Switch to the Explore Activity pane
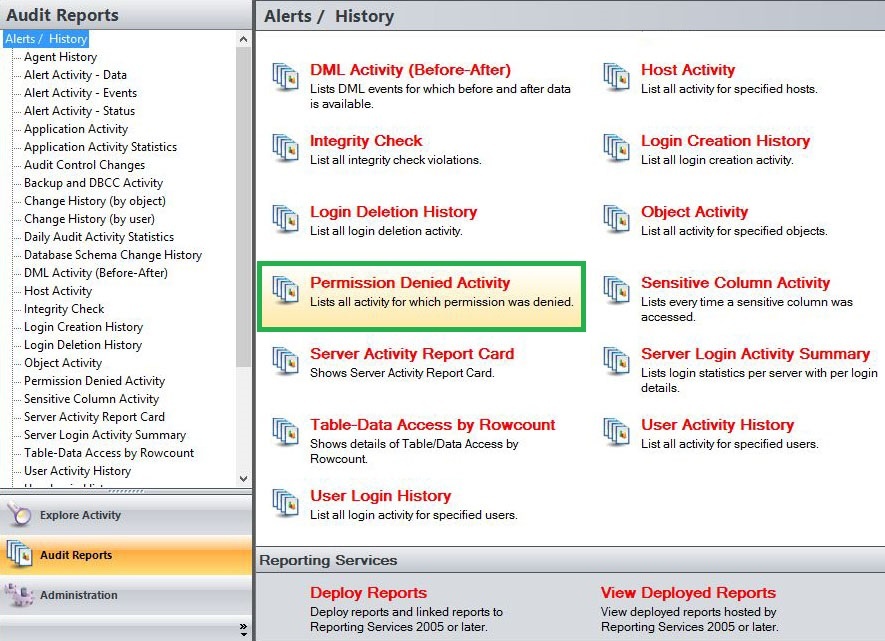Image resolution: width=885 pixels, height=641 pixels. point(126,515)
